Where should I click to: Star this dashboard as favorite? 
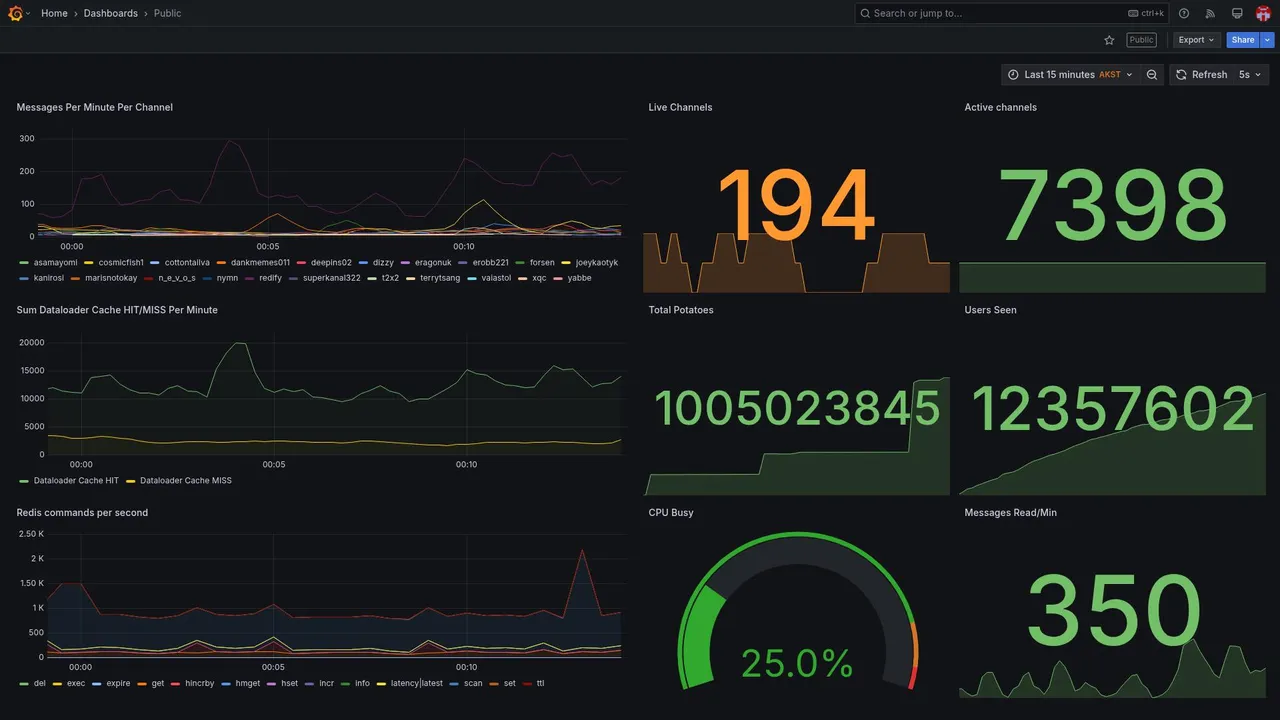[1109, 40]
